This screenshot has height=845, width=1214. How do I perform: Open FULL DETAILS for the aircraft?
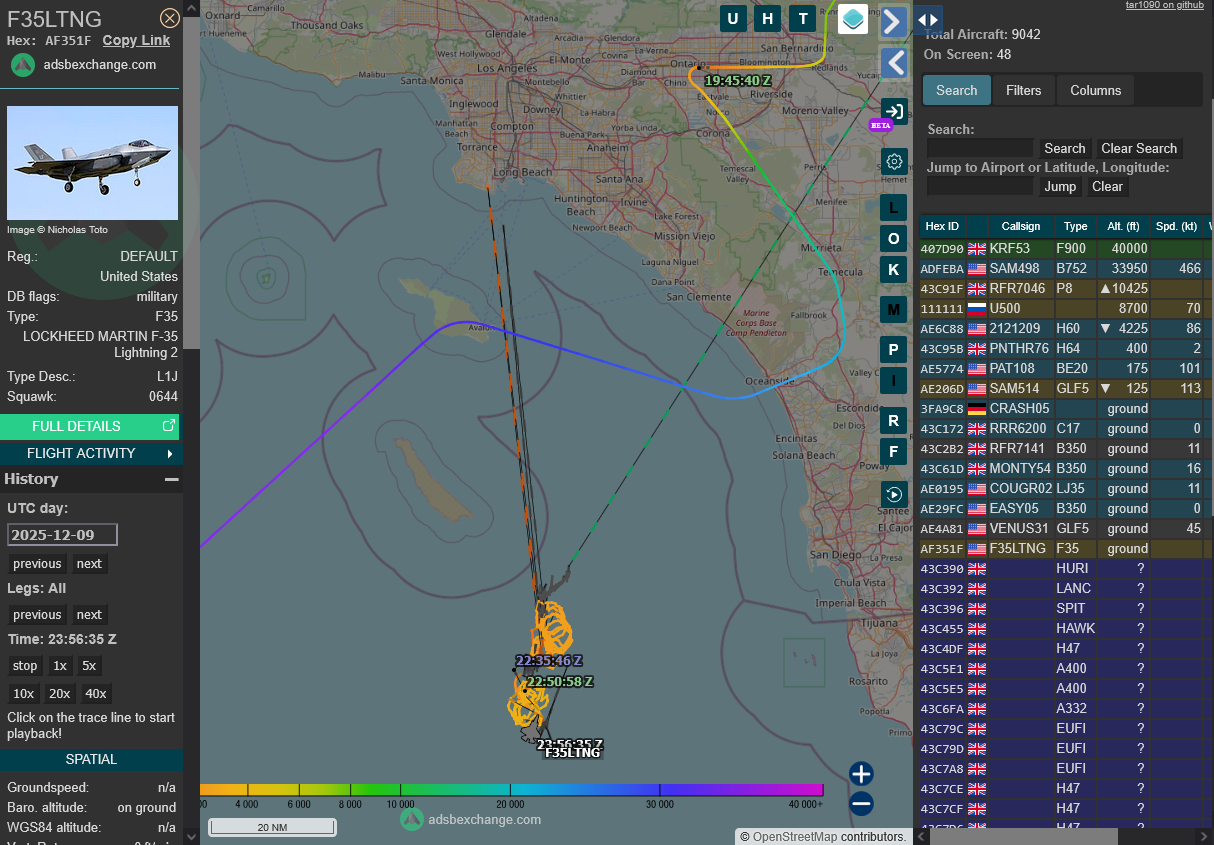click(x=91, y=426)
